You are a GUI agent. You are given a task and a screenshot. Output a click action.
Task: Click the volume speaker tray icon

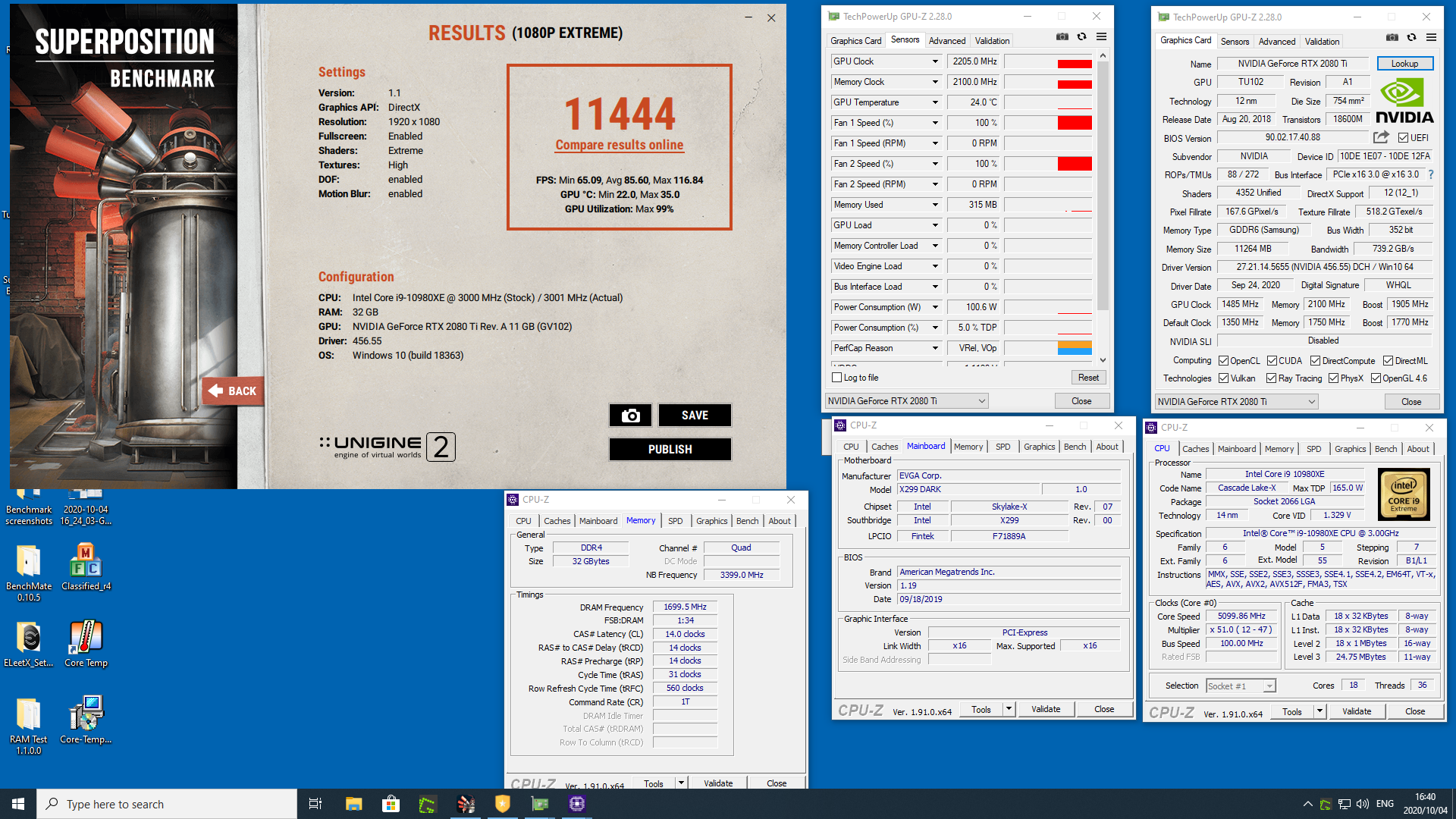(x=1363, y=804)
